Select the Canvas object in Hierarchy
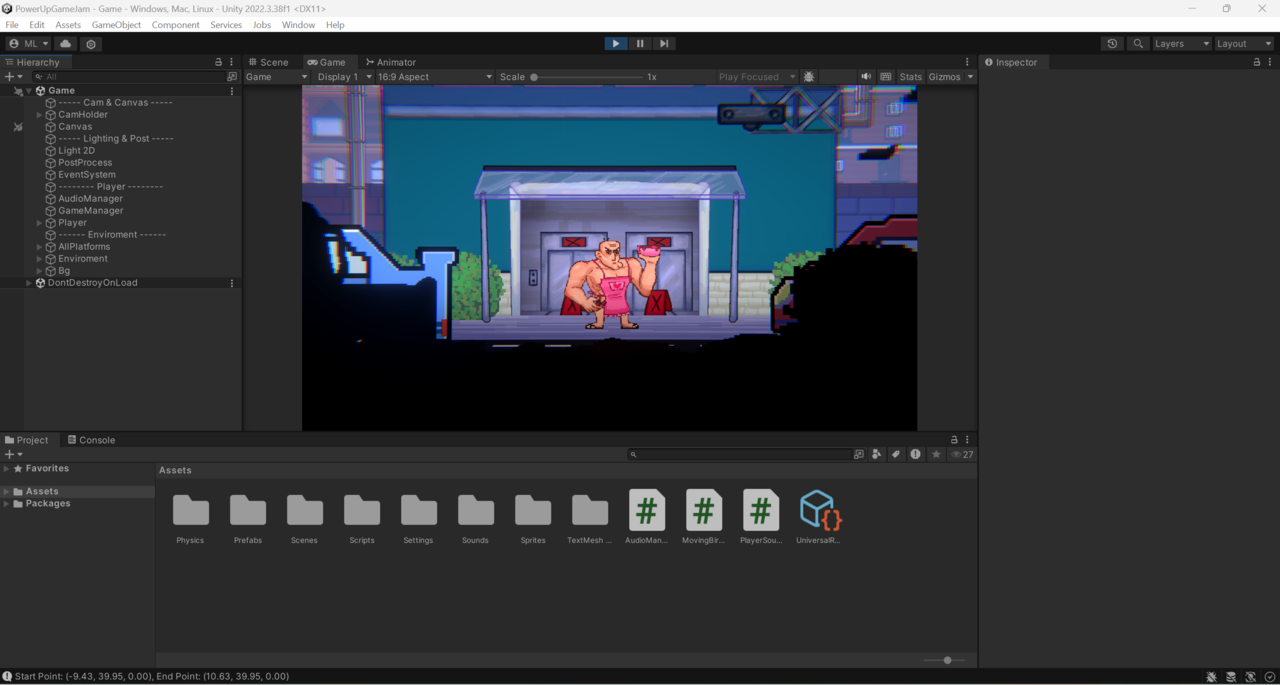 click(x=75, y=127)
